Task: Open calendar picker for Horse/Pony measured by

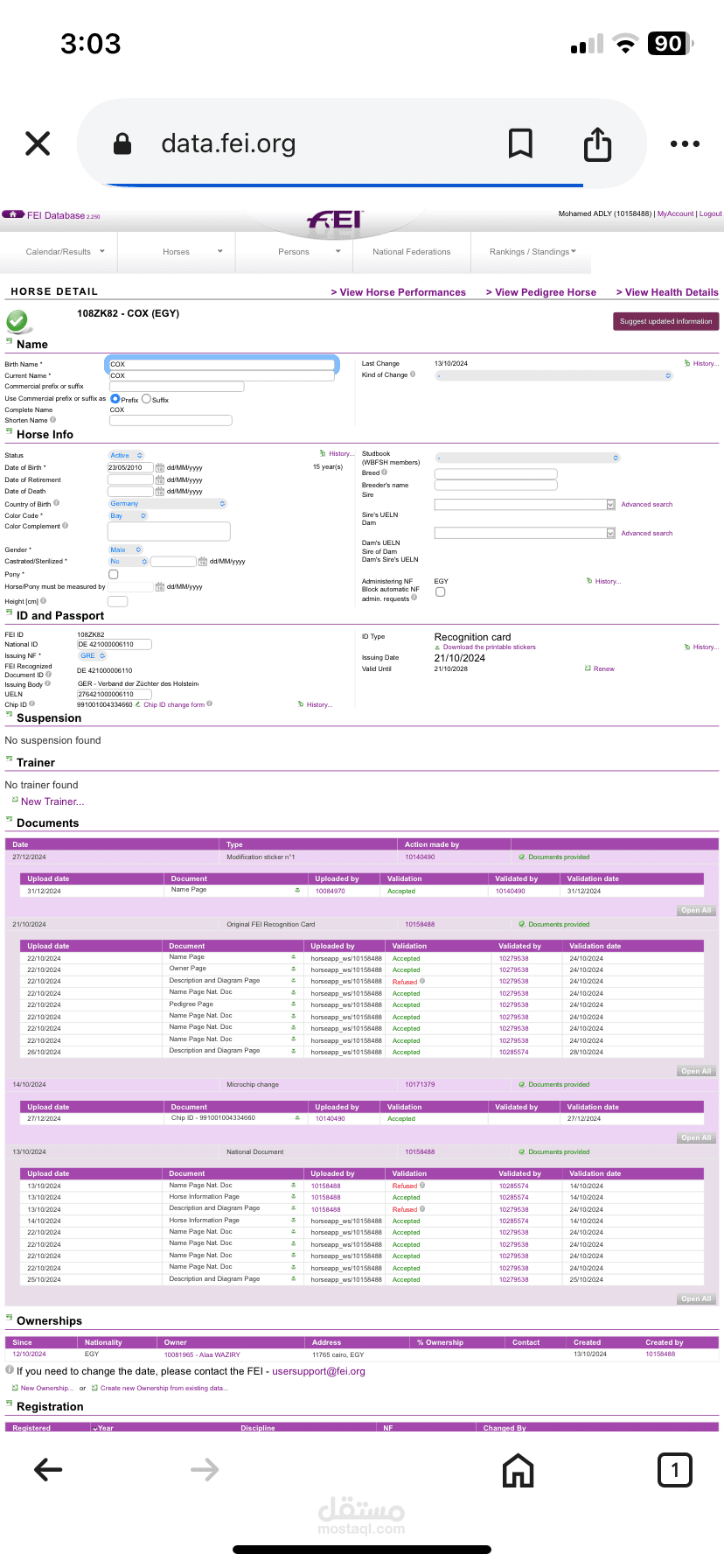Action: [x=160, y=586]
